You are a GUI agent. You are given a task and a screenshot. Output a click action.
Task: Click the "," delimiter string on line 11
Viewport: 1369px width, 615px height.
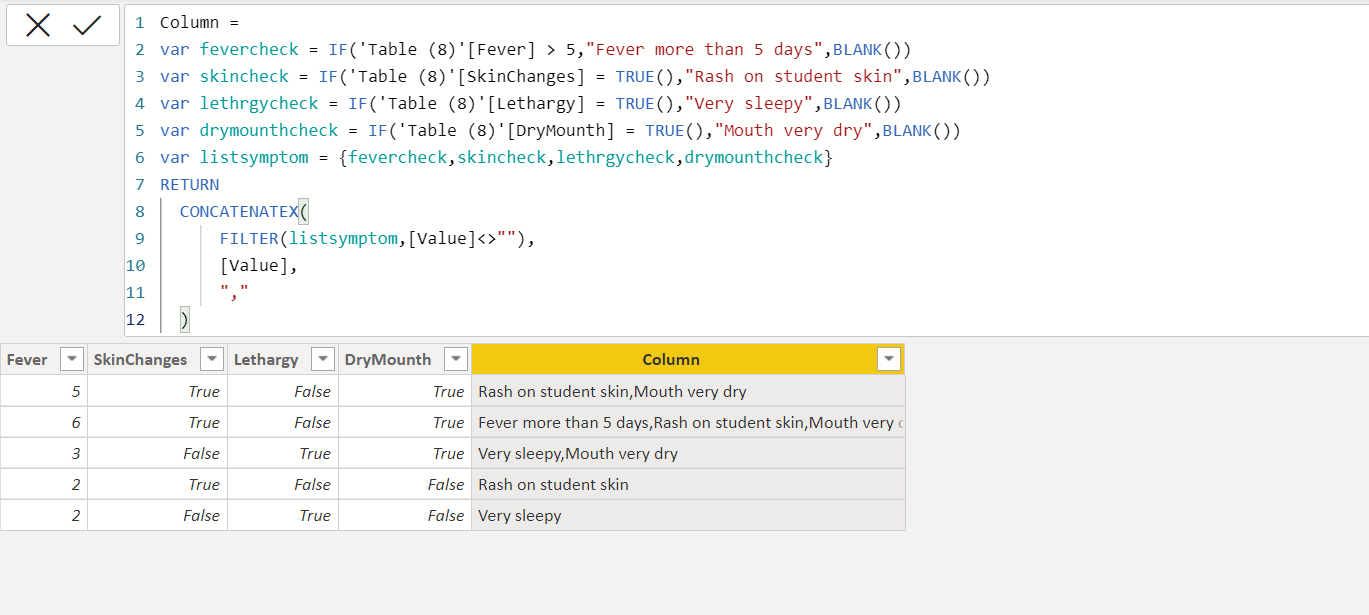click(x=235, y=292)
